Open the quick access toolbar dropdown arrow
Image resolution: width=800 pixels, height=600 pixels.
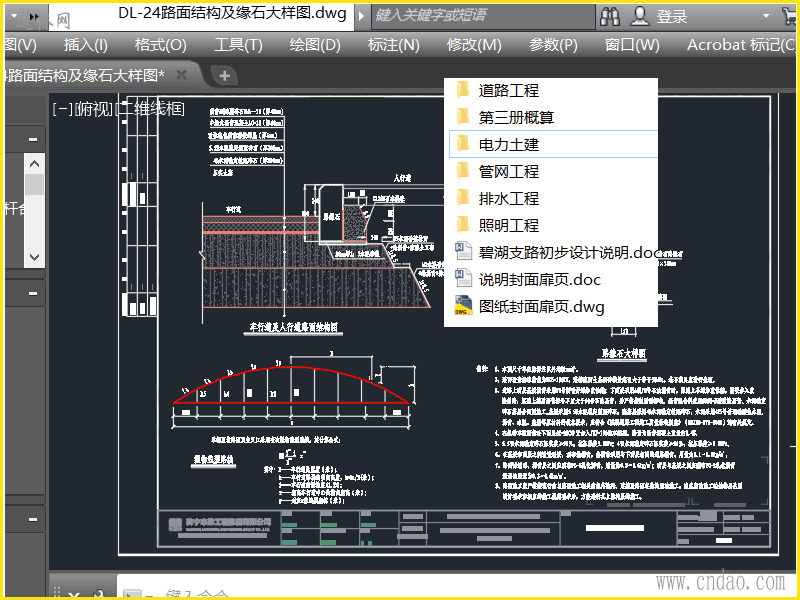[x=14, y=16]
